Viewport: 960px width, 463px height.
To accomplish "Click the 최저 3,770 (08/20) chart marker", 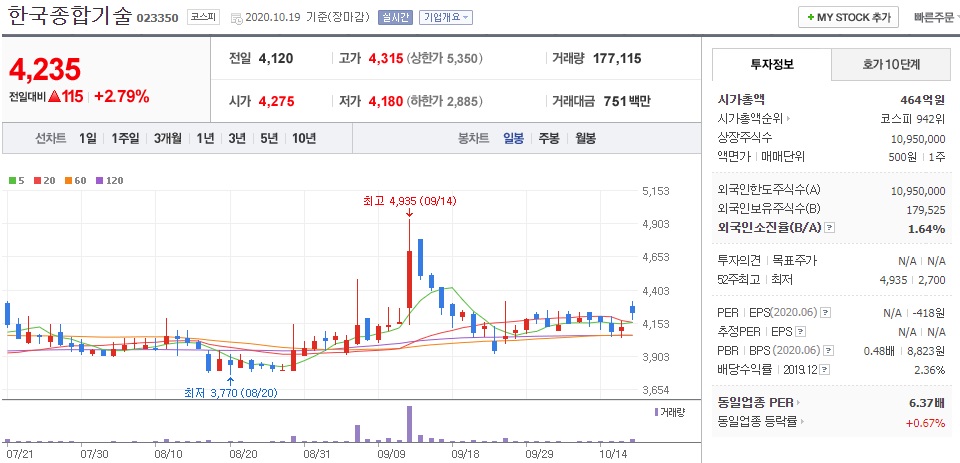I will tap(231, 393).
